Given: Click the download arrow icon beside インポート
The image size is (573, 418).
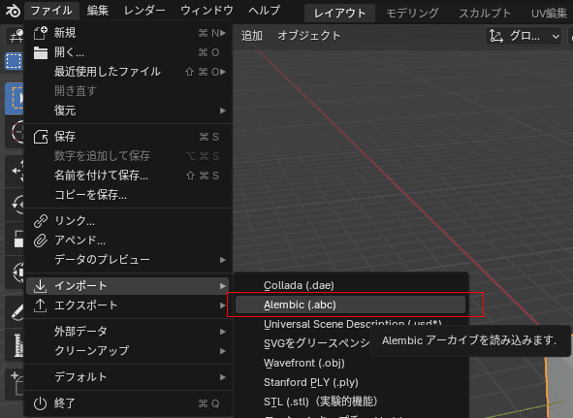Looking at the screenshot, I should pos(40,286).
